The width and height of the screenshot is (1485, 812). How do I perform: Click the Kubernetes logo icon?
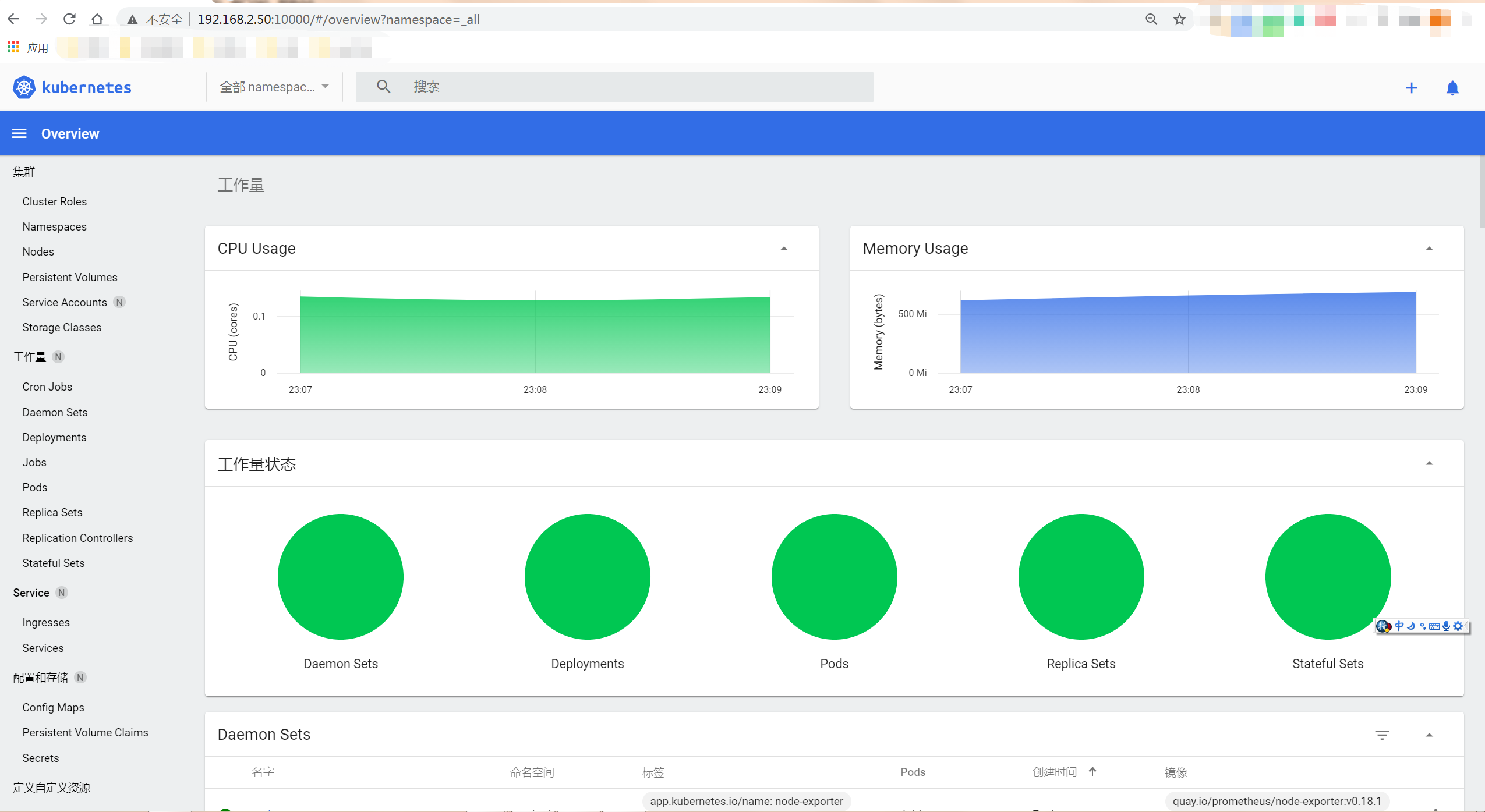click(24, 87)
